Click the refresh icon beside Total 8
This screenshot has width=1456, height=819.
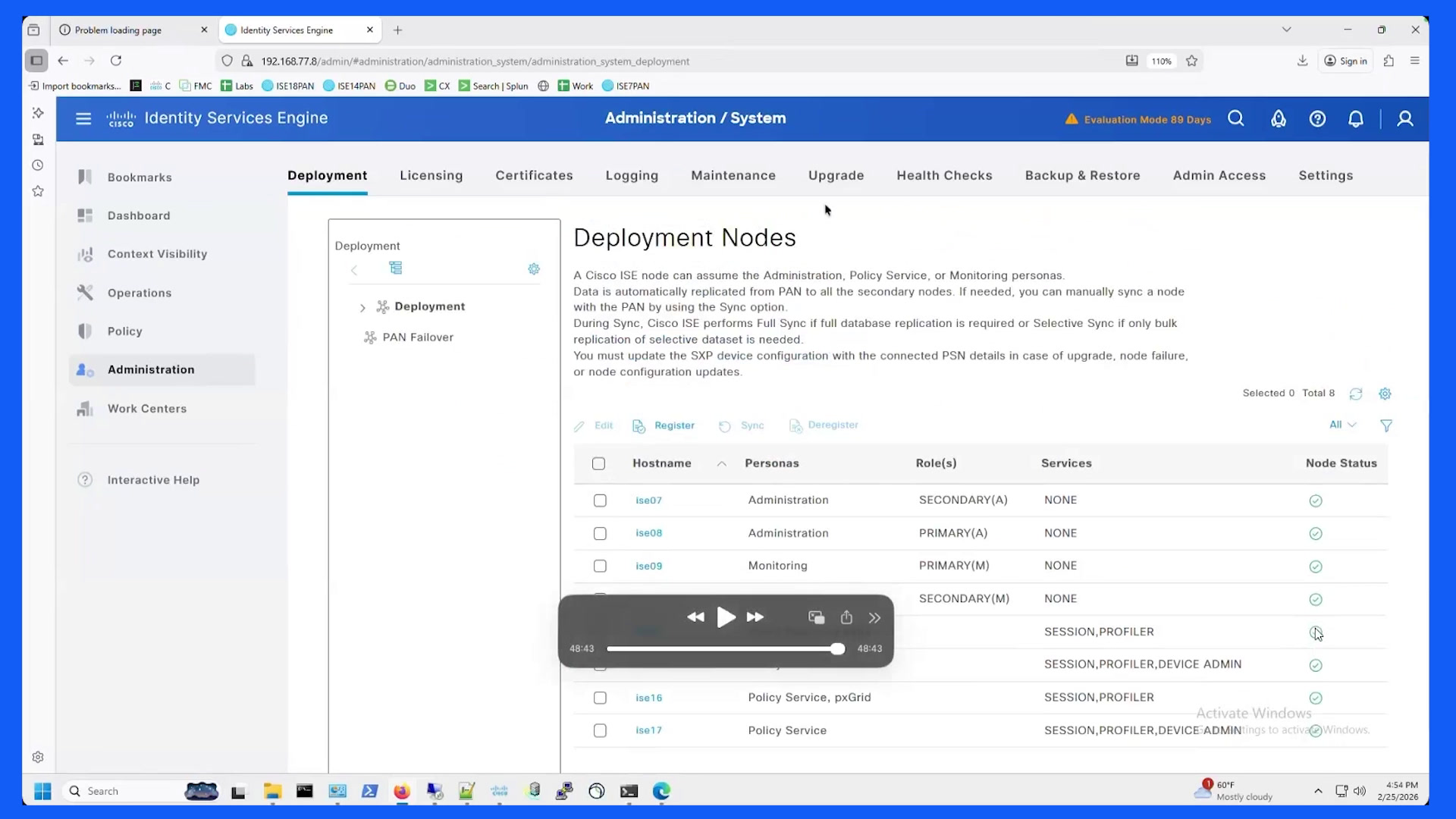click(x=1356, y=394)
